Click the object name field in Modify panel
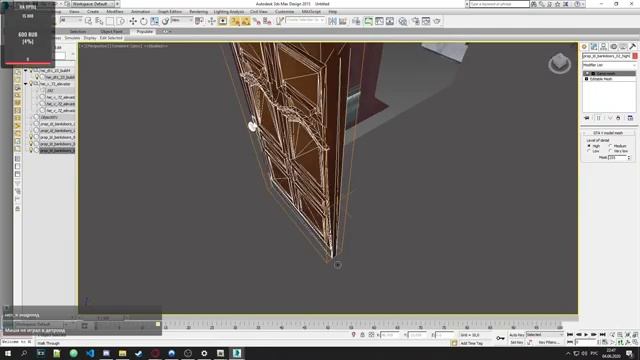This screenshot has height=360, width=640. click(x=607, y=56)
